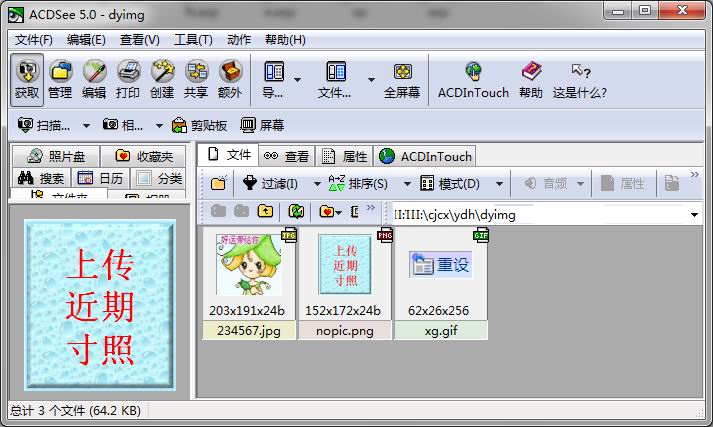This screenshot has height=427, width=713.
Task: Click the greyed 音频 audio button
Action: tap(547, 183)
